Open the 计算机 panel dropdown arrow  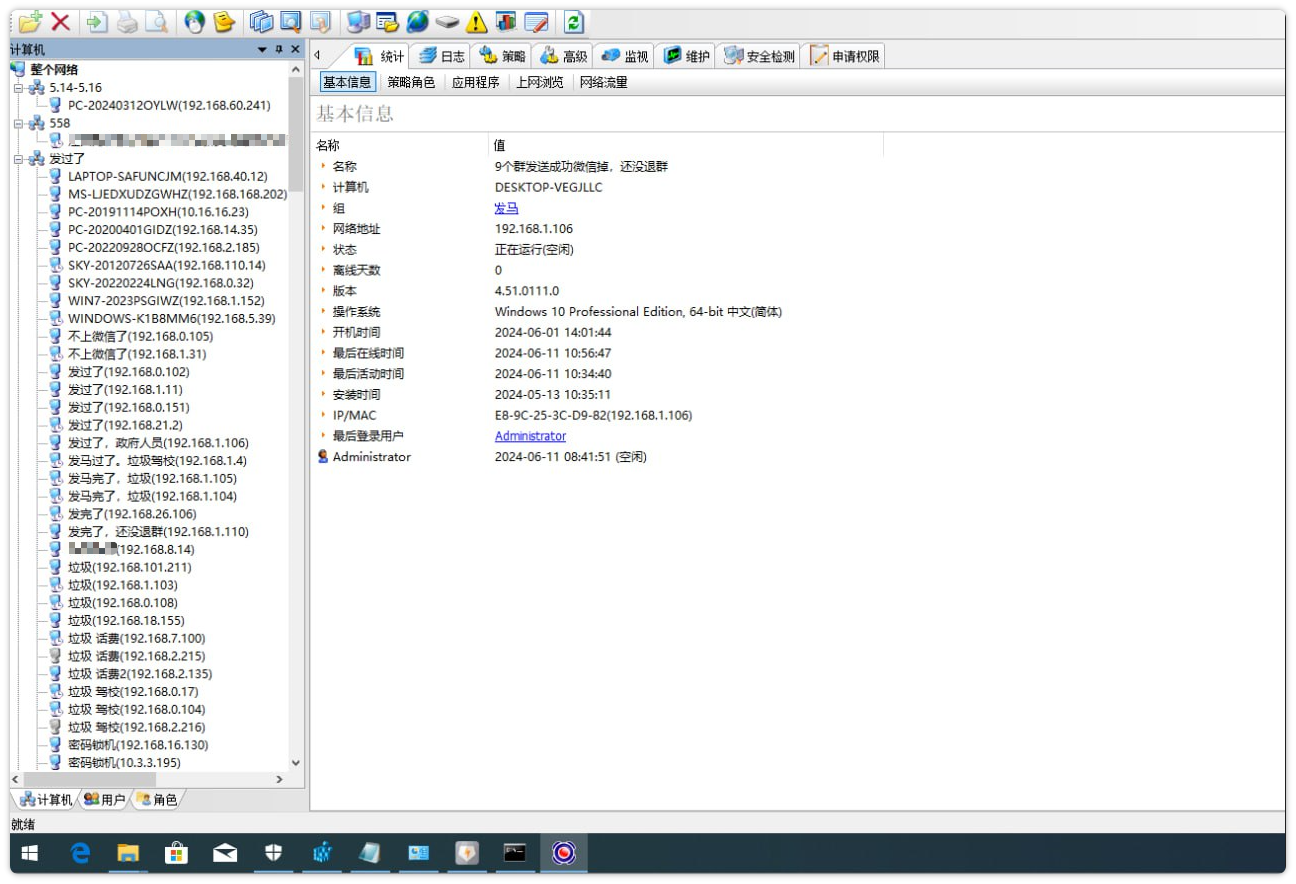[262, 49]
